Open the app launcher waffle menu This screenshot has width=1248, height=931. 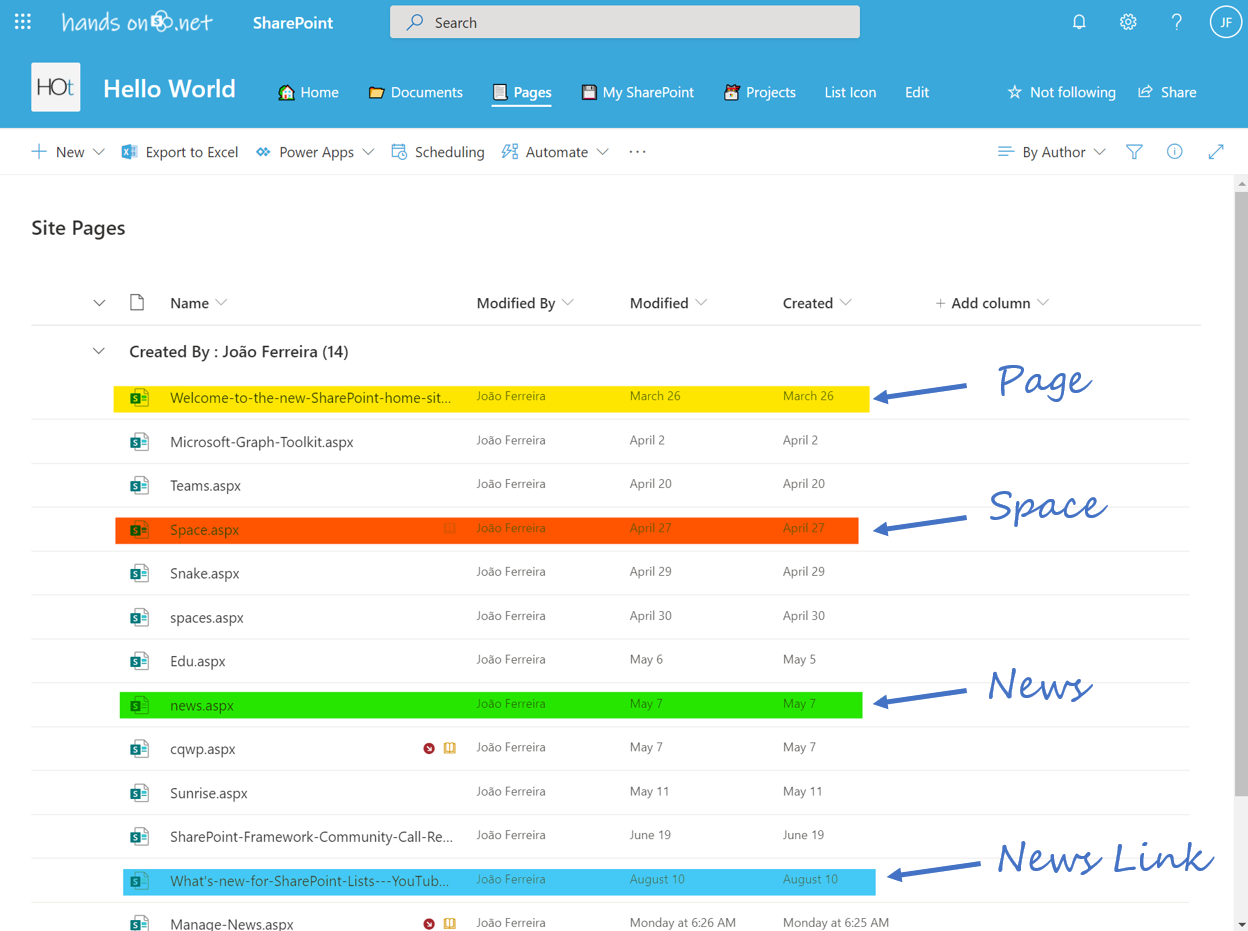[x=22, y=21]
